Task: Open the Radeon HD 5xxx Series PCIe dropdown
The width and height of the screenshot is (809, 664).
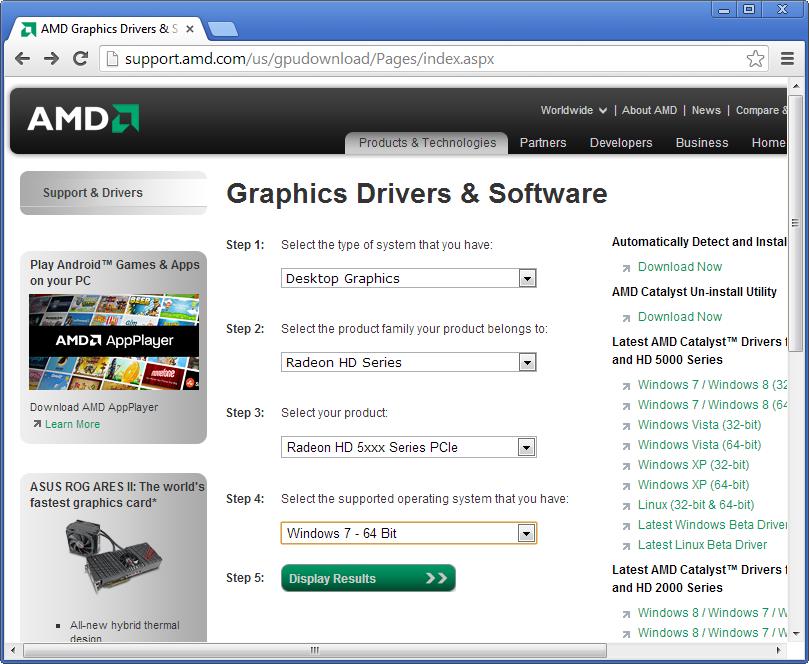Action: click(409, 447)
